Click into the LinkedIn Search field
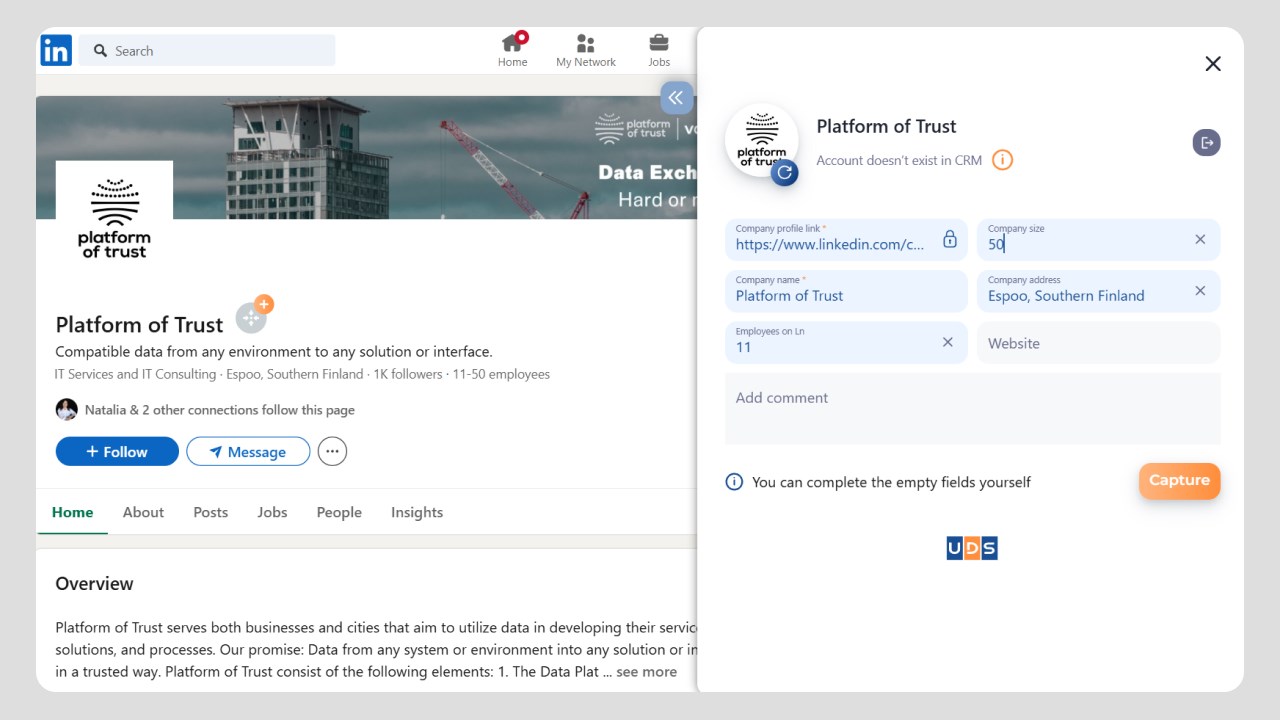Image resolution: width=1280 pixels, height=720 pixels. pyautogui.click(x=207, y=51)
